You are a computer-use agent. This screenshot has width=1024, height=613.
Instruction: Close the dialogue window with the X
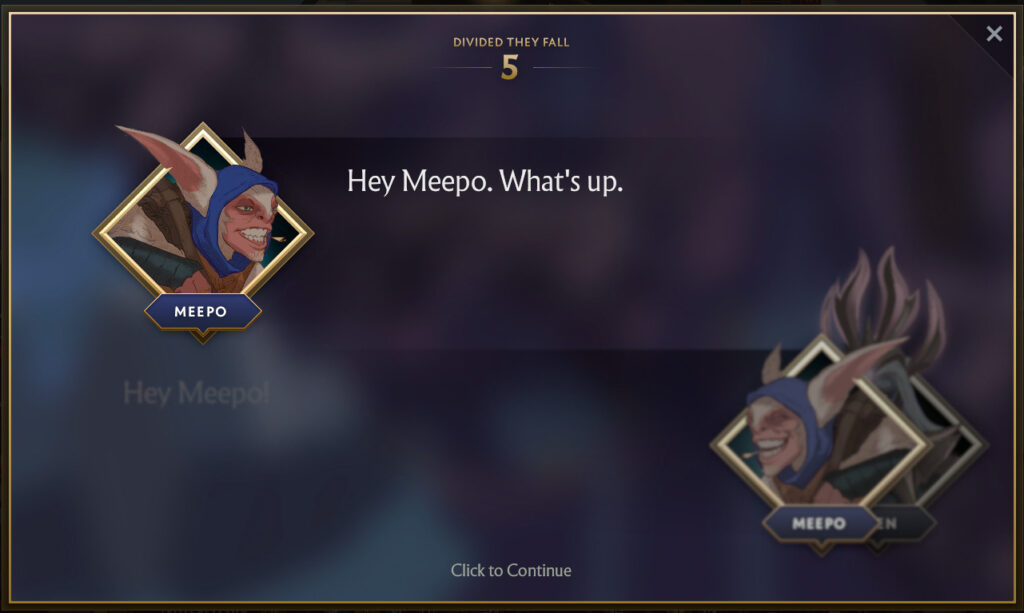tap(994, 33)
